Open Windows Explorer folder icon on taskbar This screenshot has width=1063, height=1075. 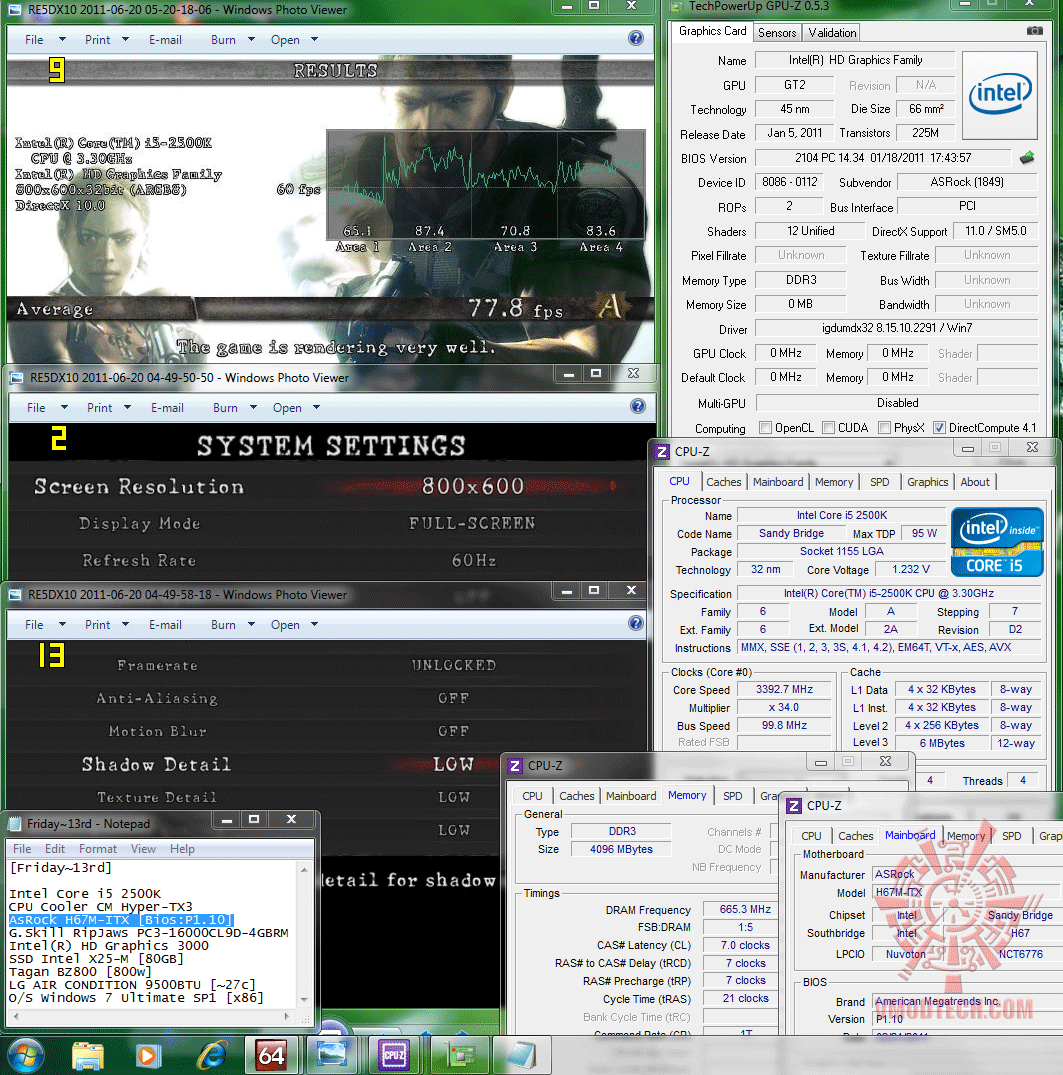tap(88, 1055)
